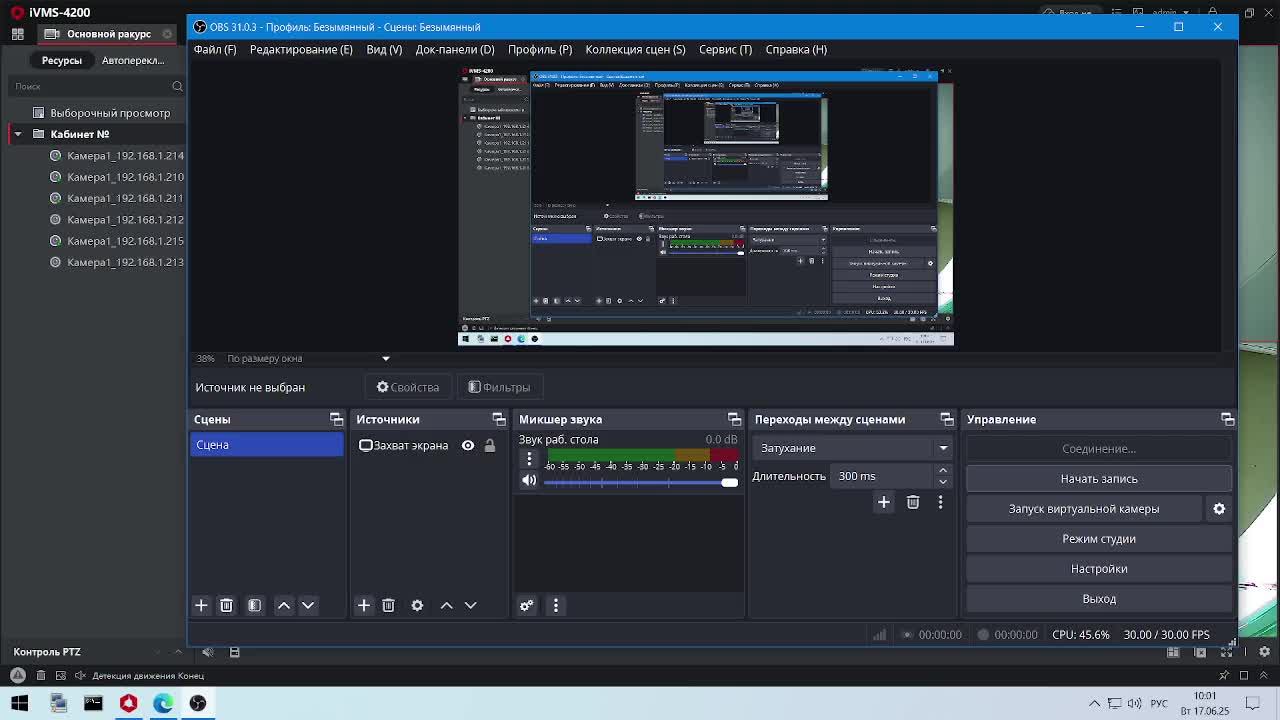Decrease the transition duration with the down arrow

pyautogui.click(x=942, y=482)
